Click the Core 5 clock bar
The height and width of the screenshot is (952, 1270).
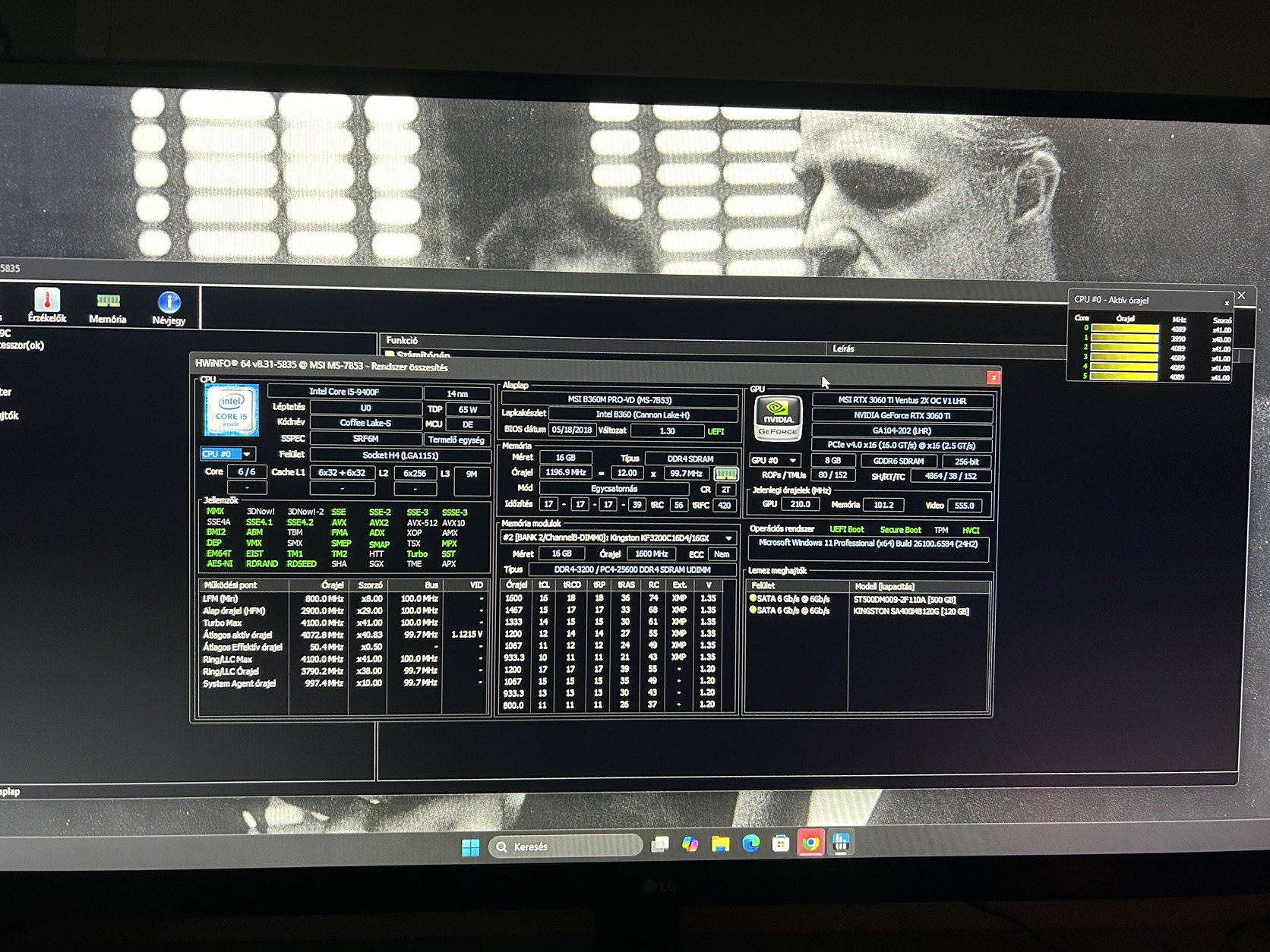click(x=1125, y=376)
